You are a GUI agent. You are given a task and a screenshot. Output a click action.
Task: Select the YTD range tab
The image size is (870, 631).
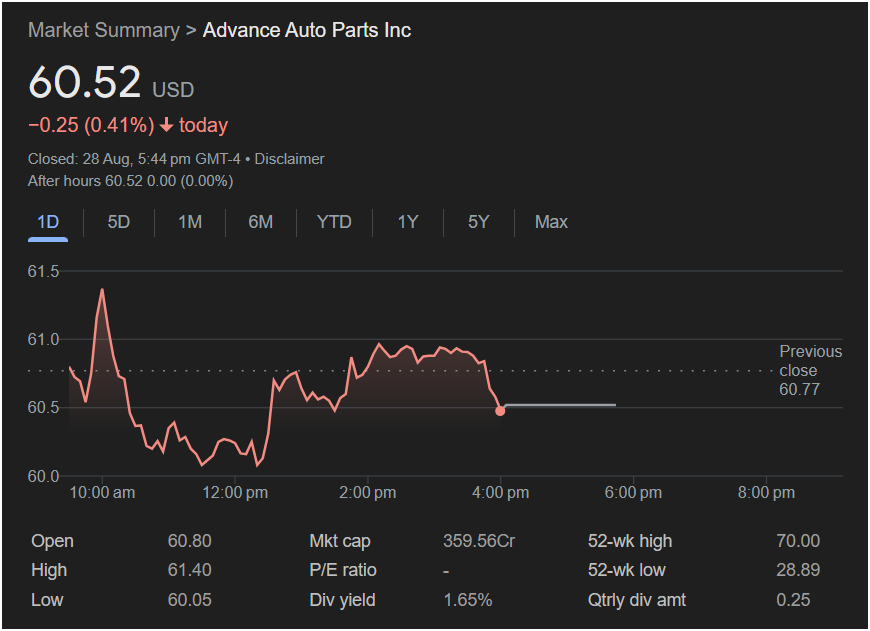click(x=334, y=222)
